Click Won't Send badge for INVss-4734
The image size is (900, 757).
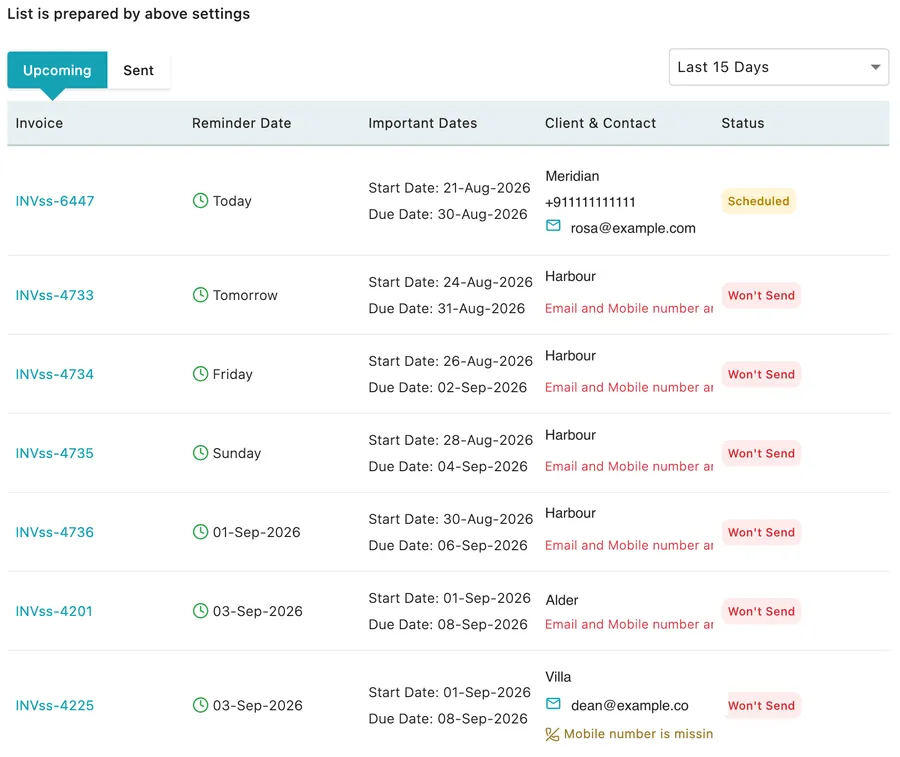(x=761, y=374)
